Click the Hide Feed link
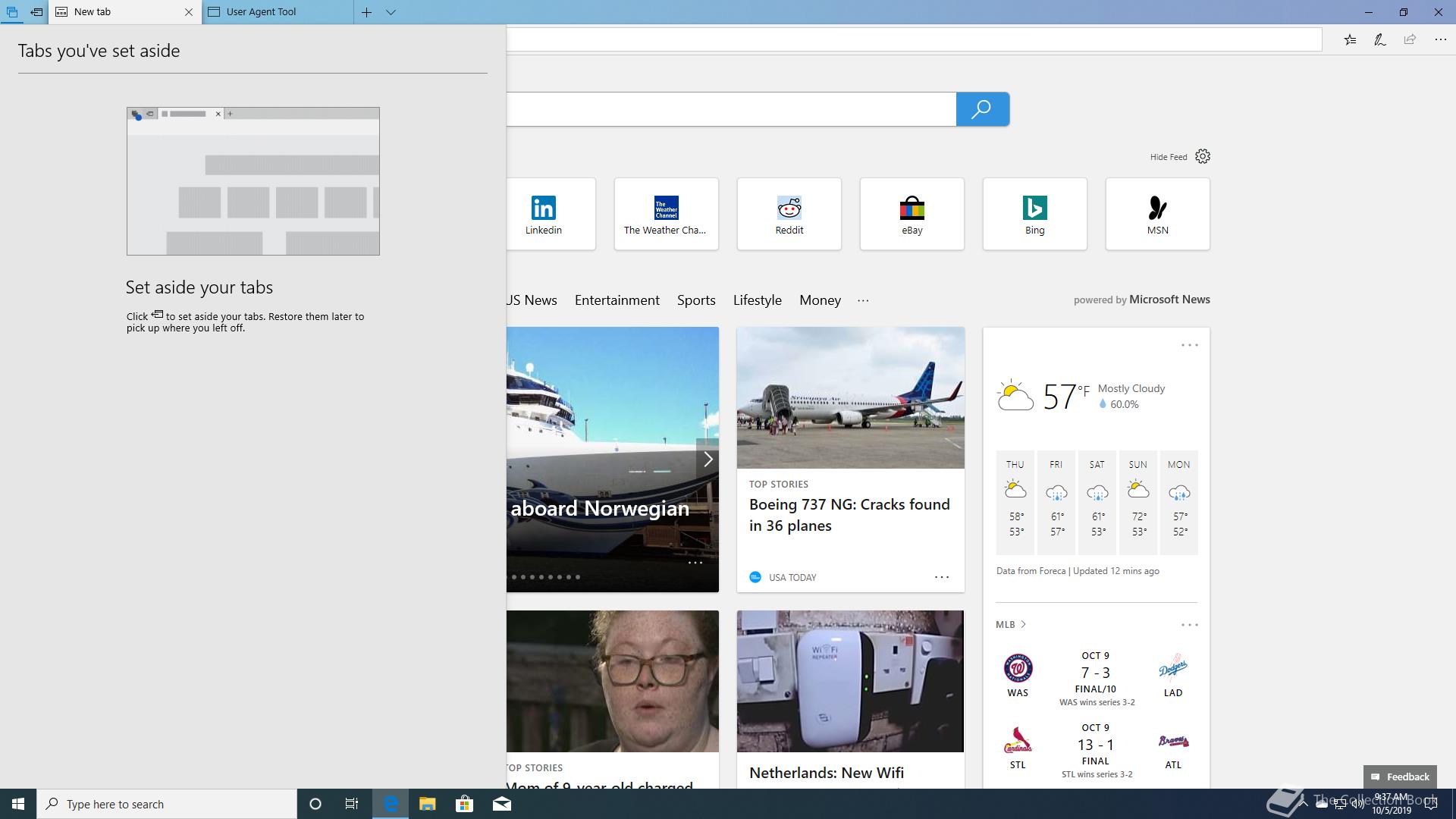1456x819 pixels. click(1169, 157)
